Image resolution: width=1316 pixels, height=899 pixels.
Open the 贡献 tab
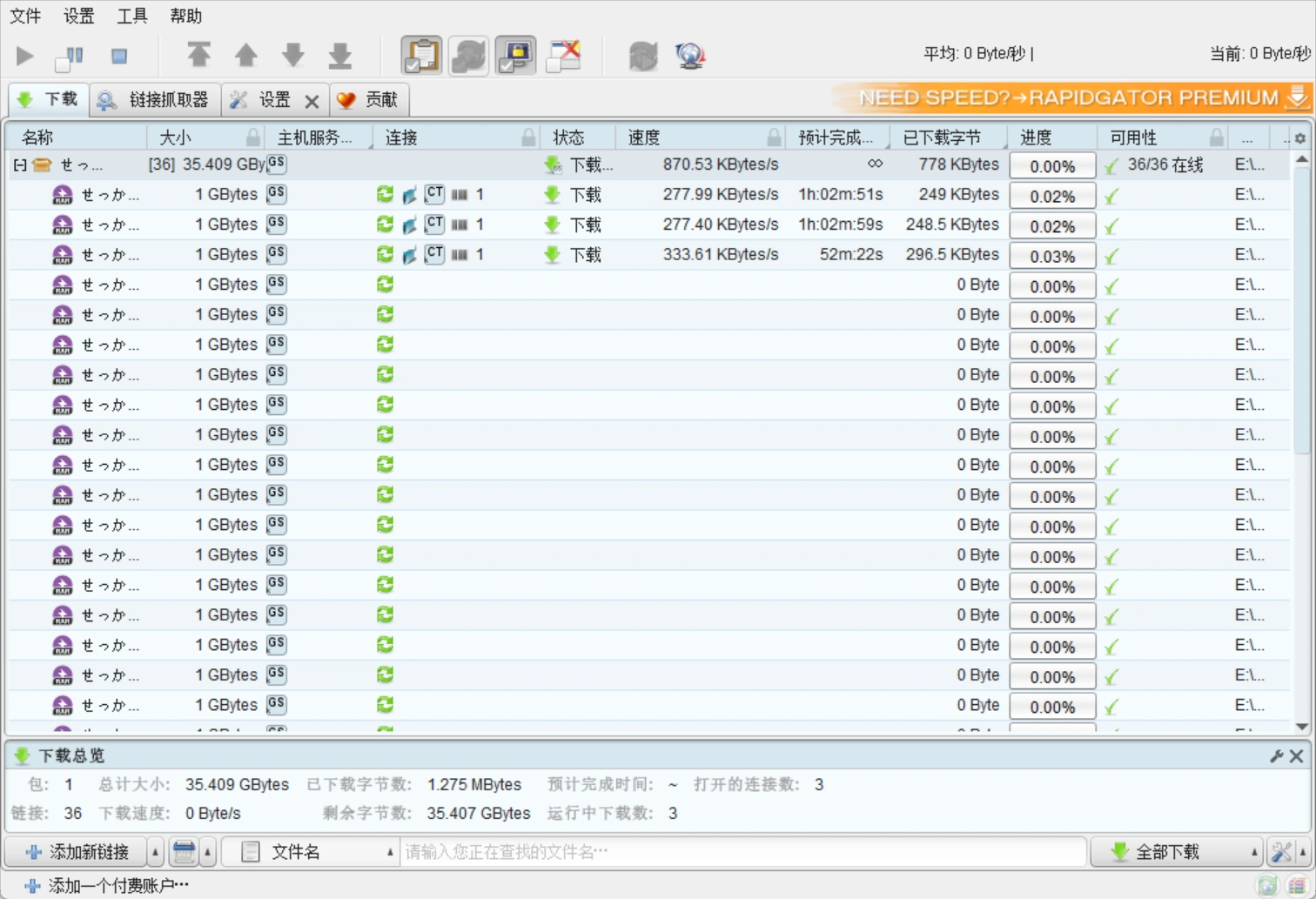click(369, 100)
